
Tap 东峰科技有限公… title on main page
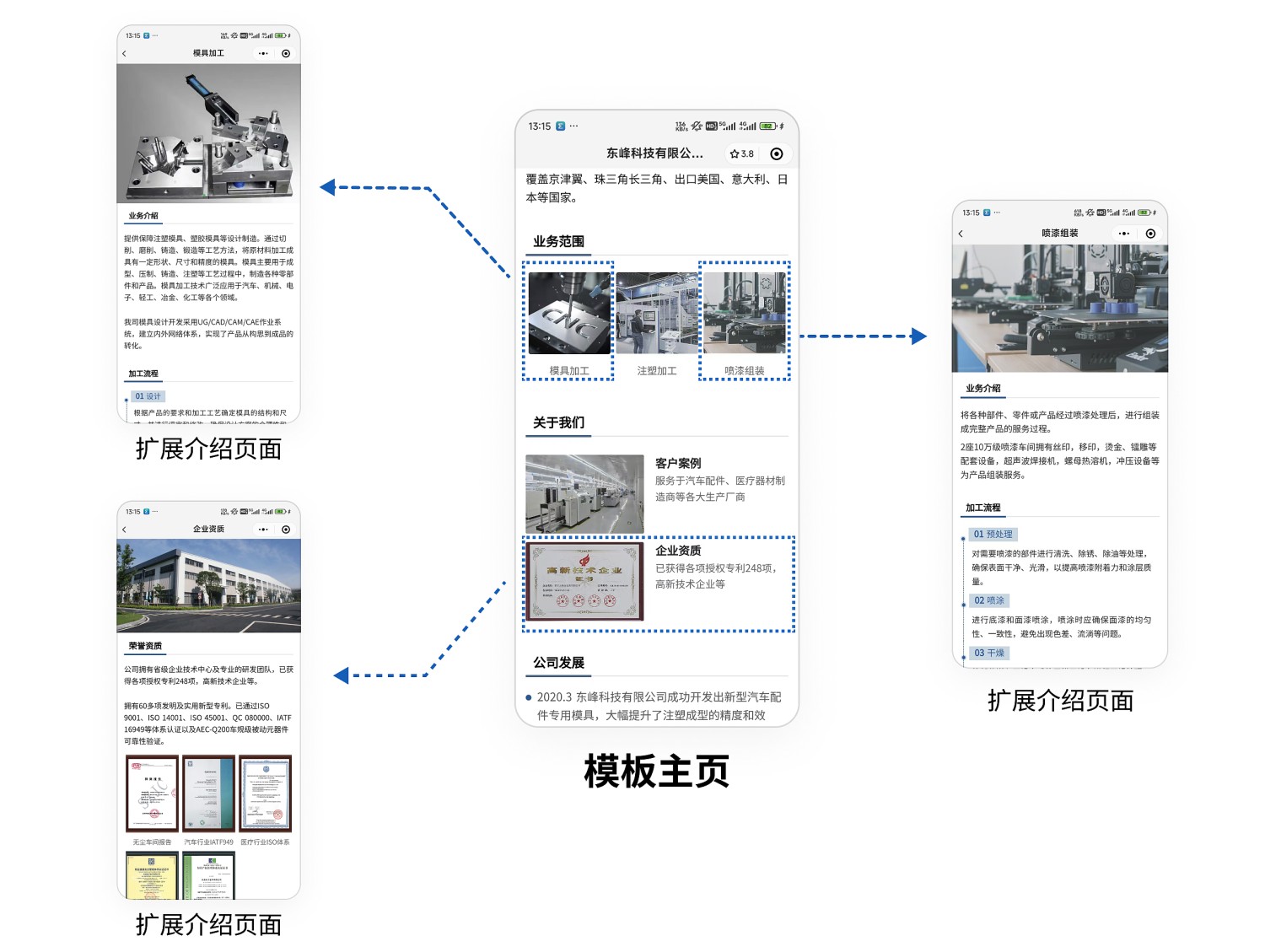click(x=654, y=153)
